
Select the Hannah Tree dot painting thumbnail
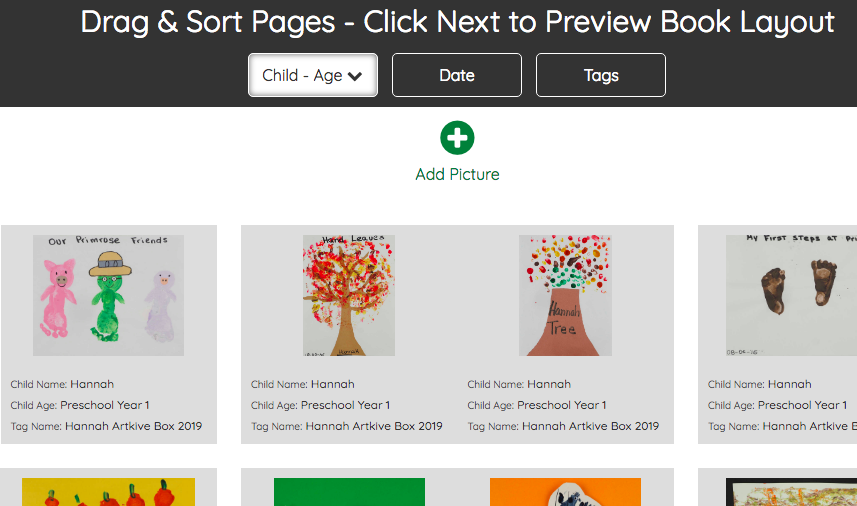565,295
